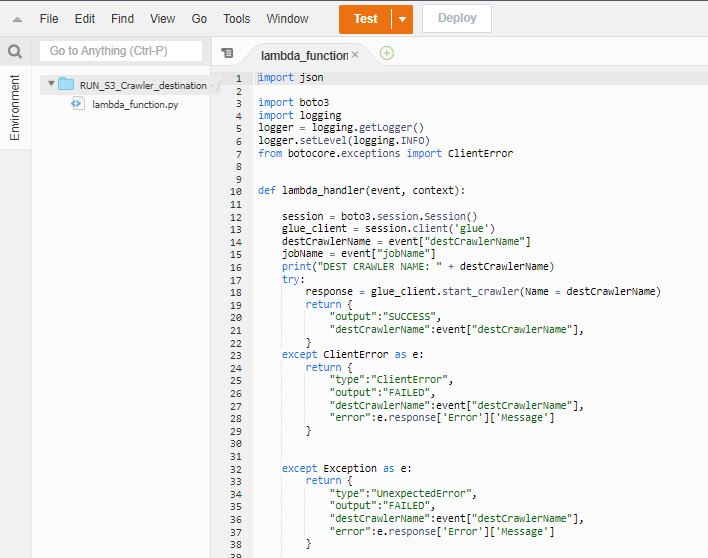Image resolution: width=708 pixels, height=558 pixels.
Task: Open the Find menu
Action: (x=122, y=19)
